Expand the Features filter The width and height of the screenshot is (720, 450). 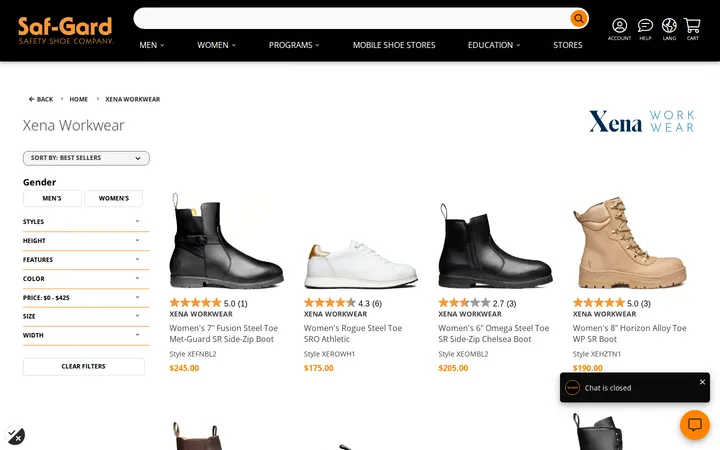point(86,259)
